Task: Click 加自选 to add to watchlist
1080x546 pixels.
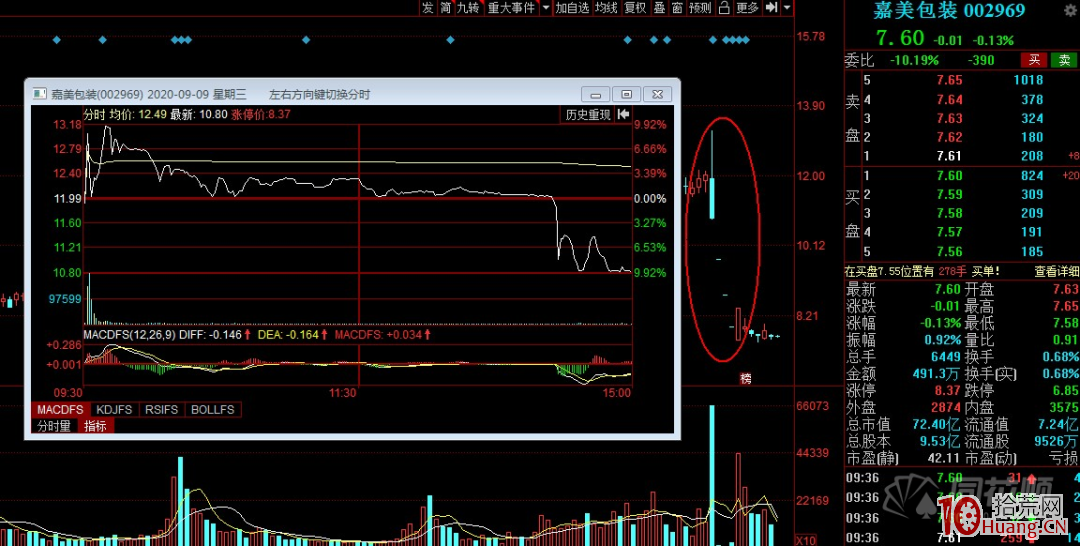Action: pyautogui.click(x=572, y=8)
